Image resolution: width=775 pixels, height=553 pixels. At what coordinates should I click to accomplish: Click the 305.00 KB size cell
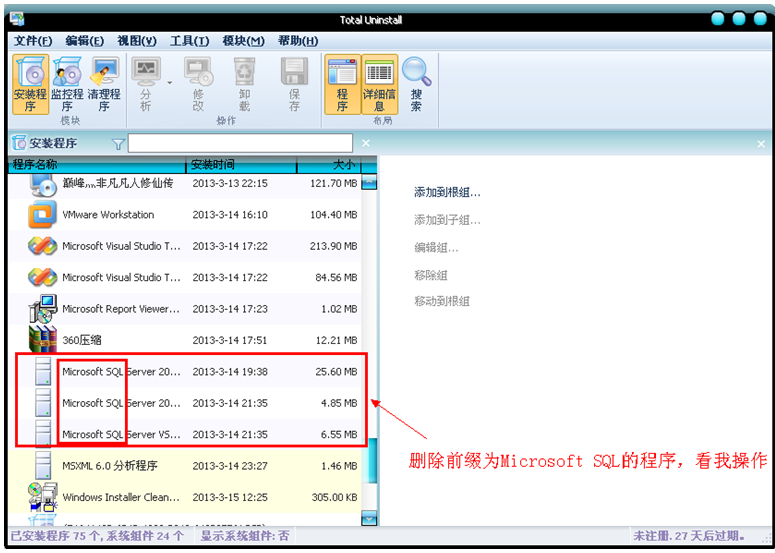click(334, 497)
